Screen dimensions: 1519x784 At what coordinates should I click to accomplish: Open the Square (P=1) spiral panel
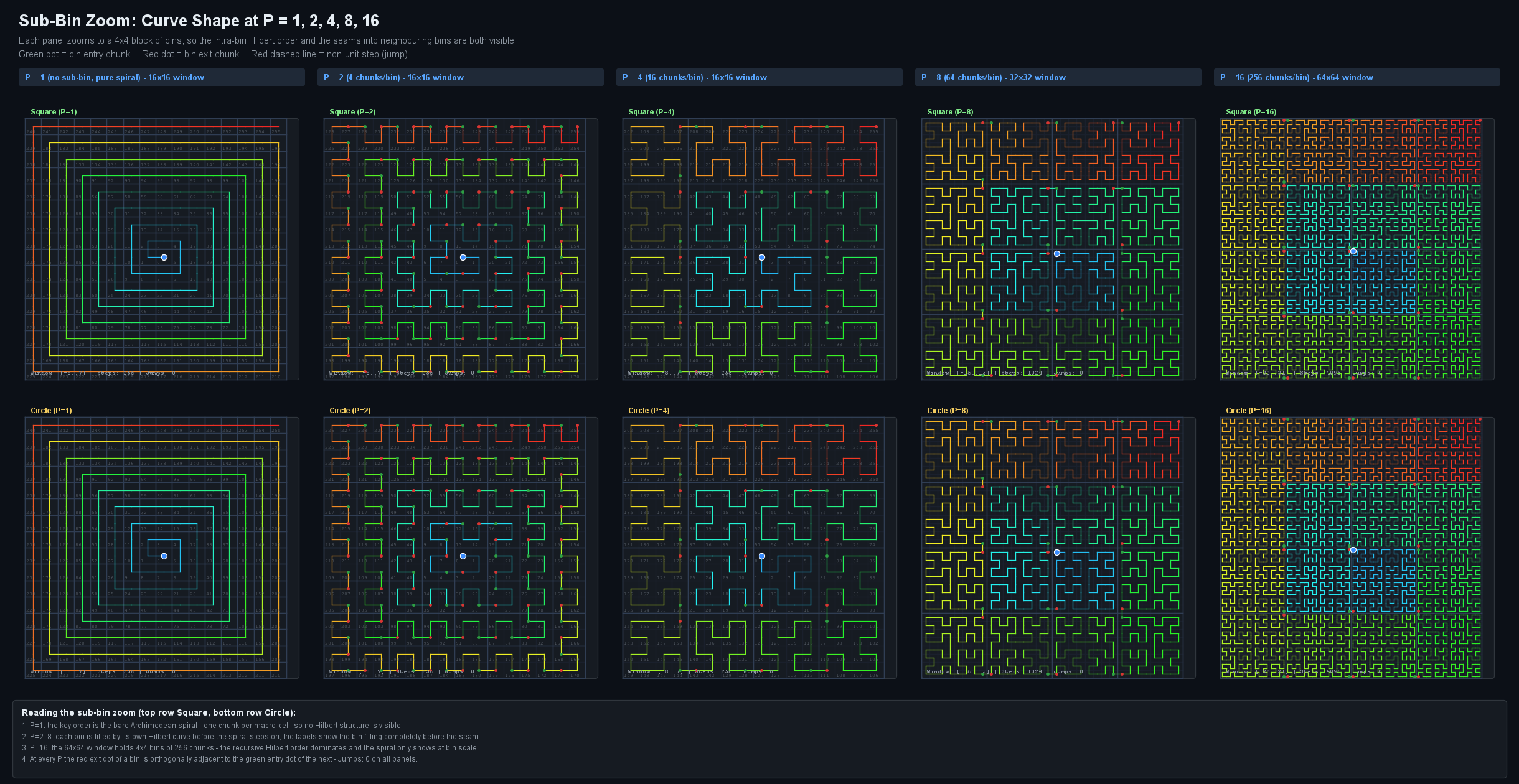(x=162, y=249)
